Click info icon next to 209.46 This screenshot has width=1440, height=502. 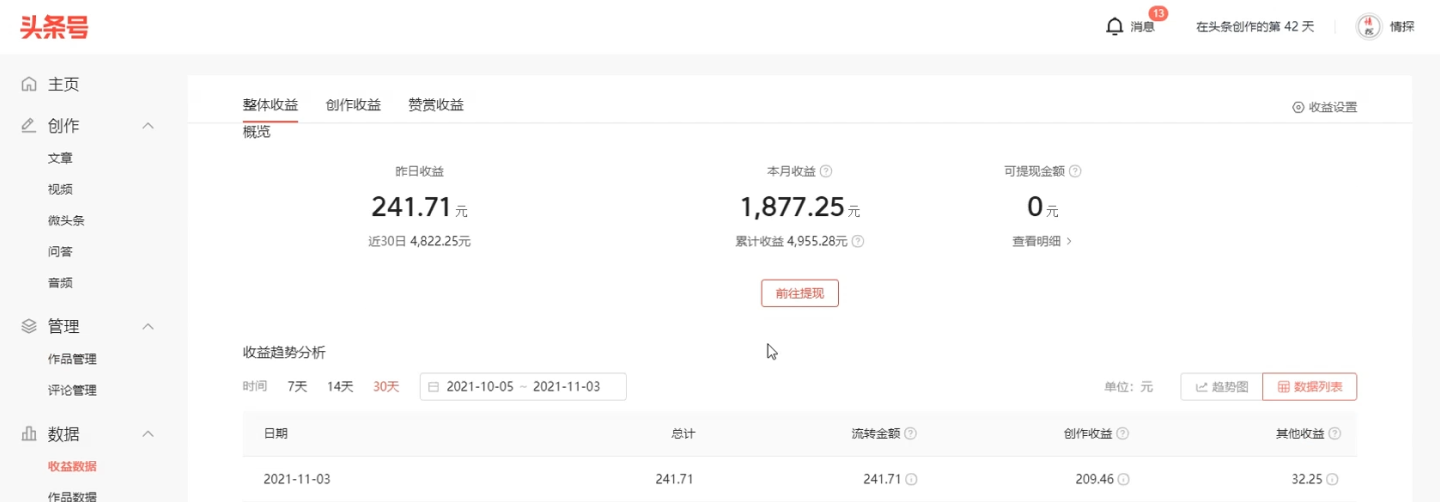point(1124,480)
